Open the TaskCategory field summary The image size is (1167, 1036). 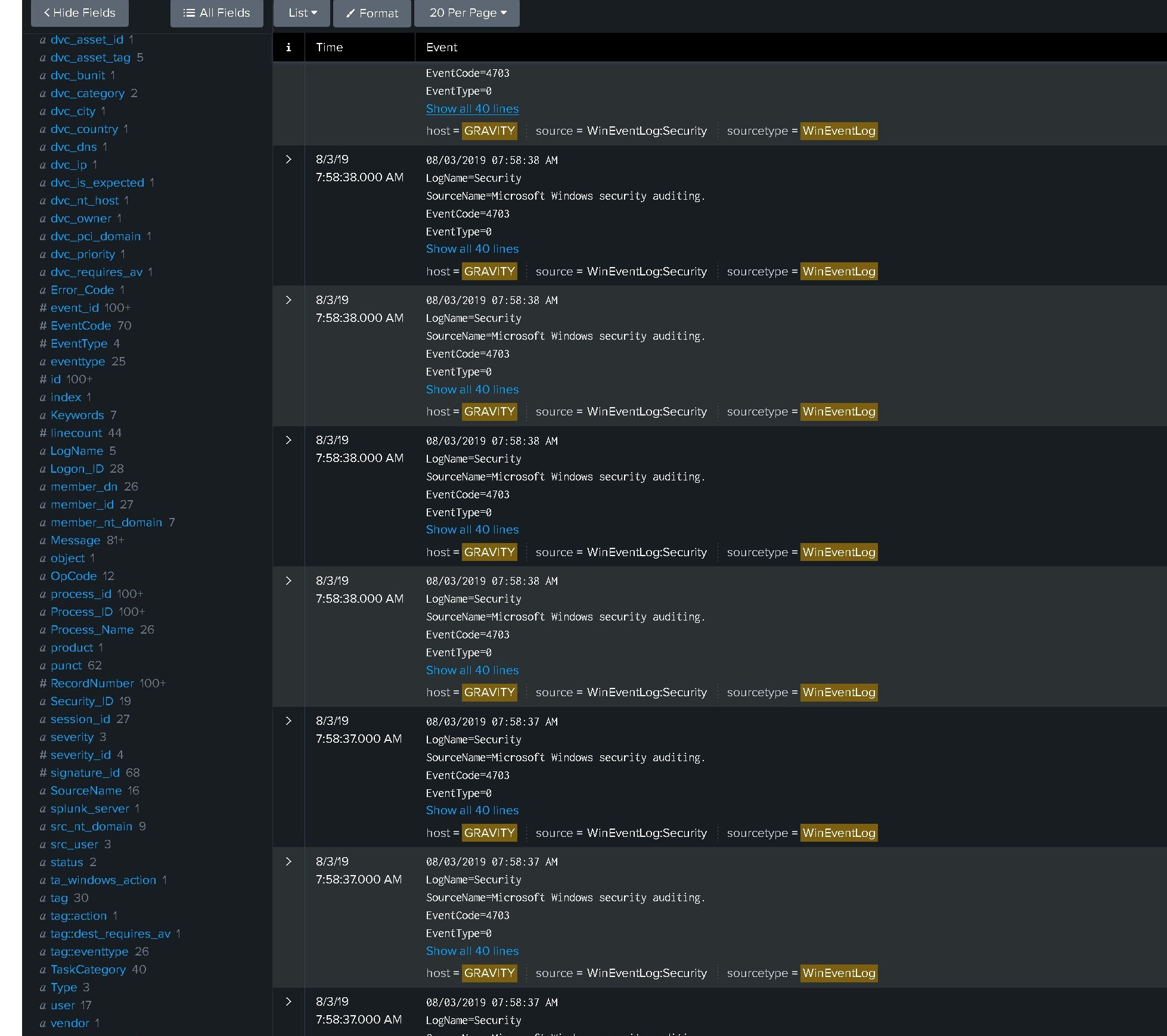88,970
